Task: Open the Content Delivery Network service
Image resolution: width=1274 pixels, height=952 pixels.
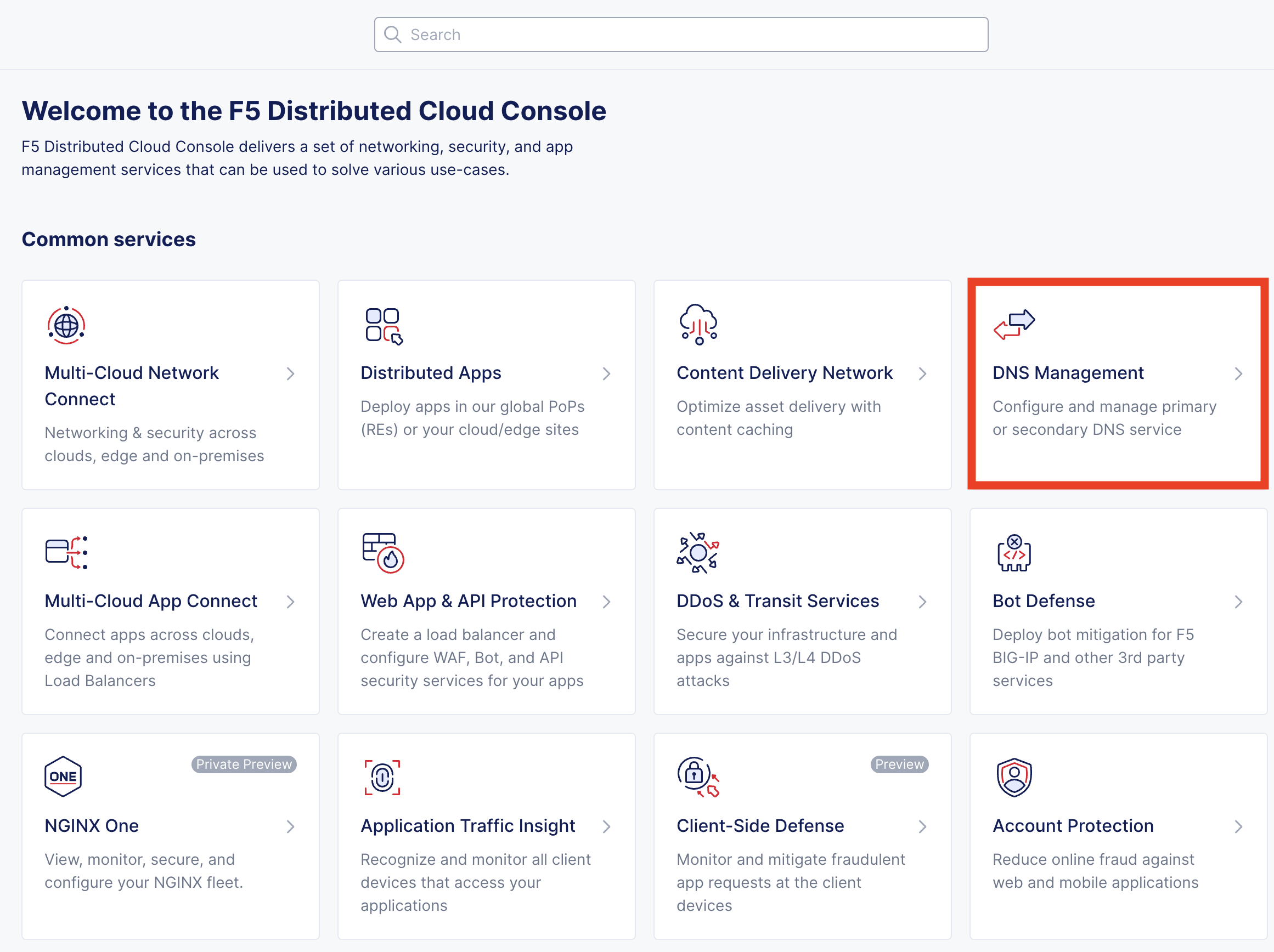Action: [x=923, y=373]
